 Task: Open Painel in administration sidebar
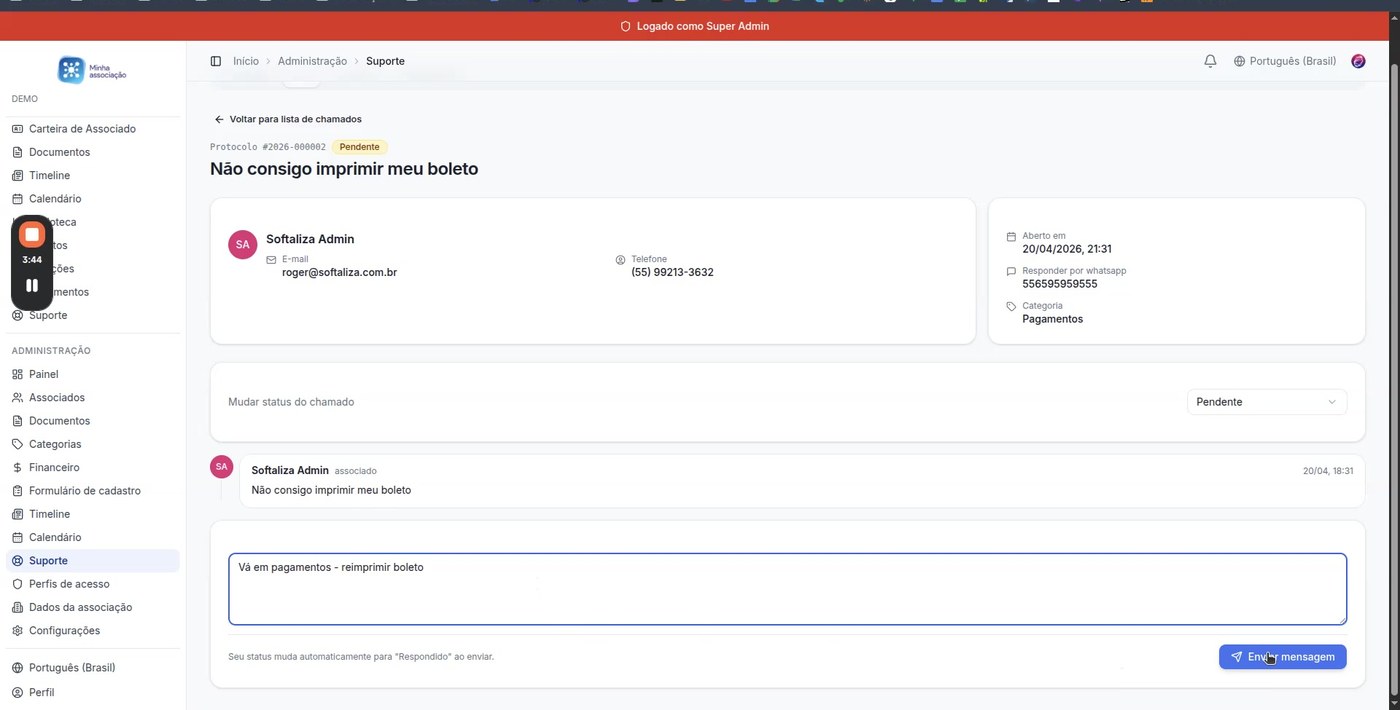[x=43, y=374]
